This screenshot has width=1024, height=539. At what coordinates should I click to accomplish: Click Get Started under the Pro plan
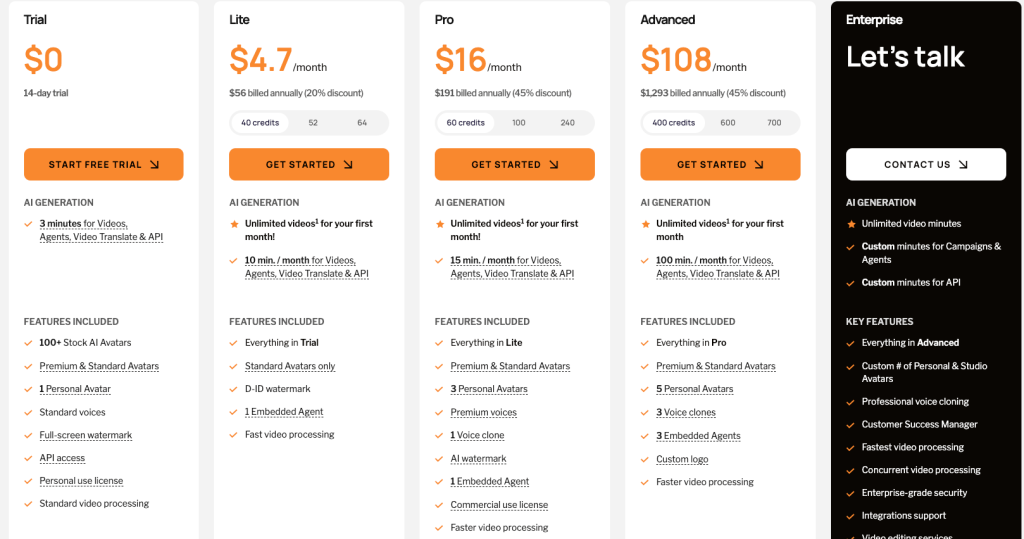pos(515,164)
